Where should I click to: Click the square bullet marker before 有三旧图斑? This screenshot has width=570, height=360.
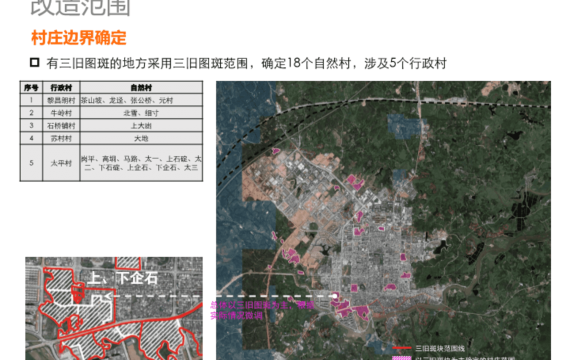point(35,63)
